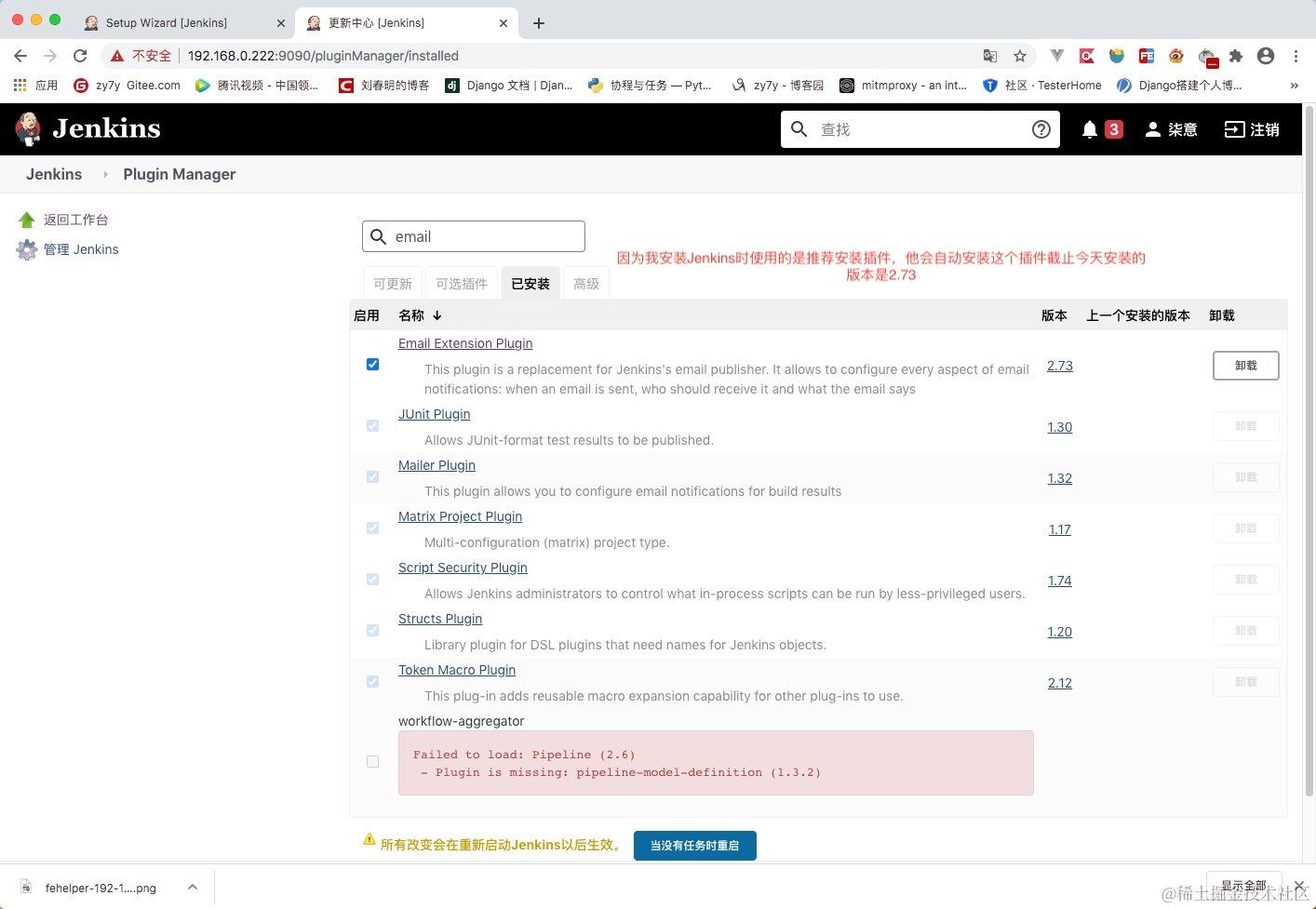
Task: Toggle Structs Plugin enable checkbox
Action: [x=372, y=630]
